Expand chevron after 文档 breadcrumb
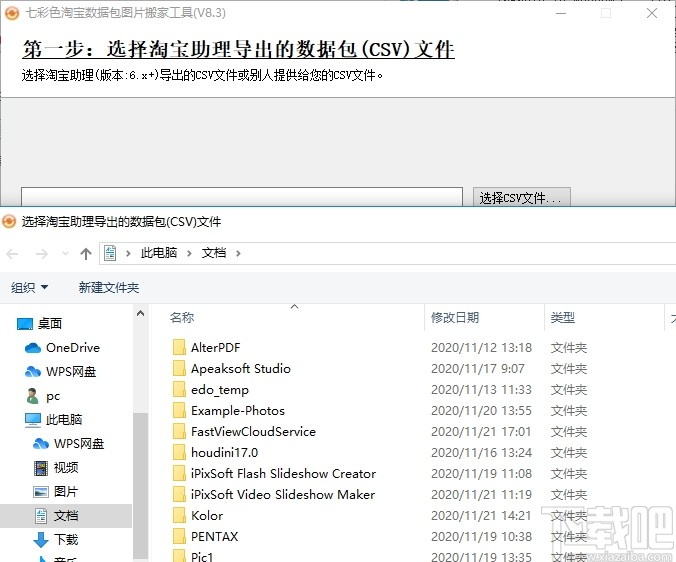The image size is (676, 562). tap(238, 253)
